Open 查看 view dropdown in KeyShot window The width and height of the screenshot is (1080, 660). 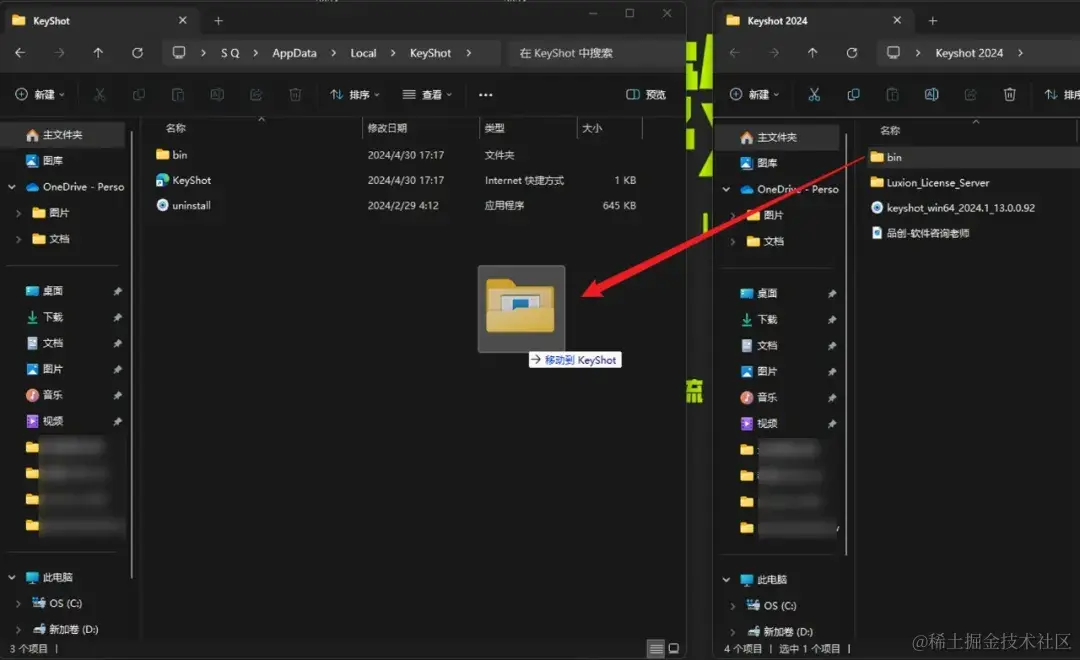(x=427, y=94)
